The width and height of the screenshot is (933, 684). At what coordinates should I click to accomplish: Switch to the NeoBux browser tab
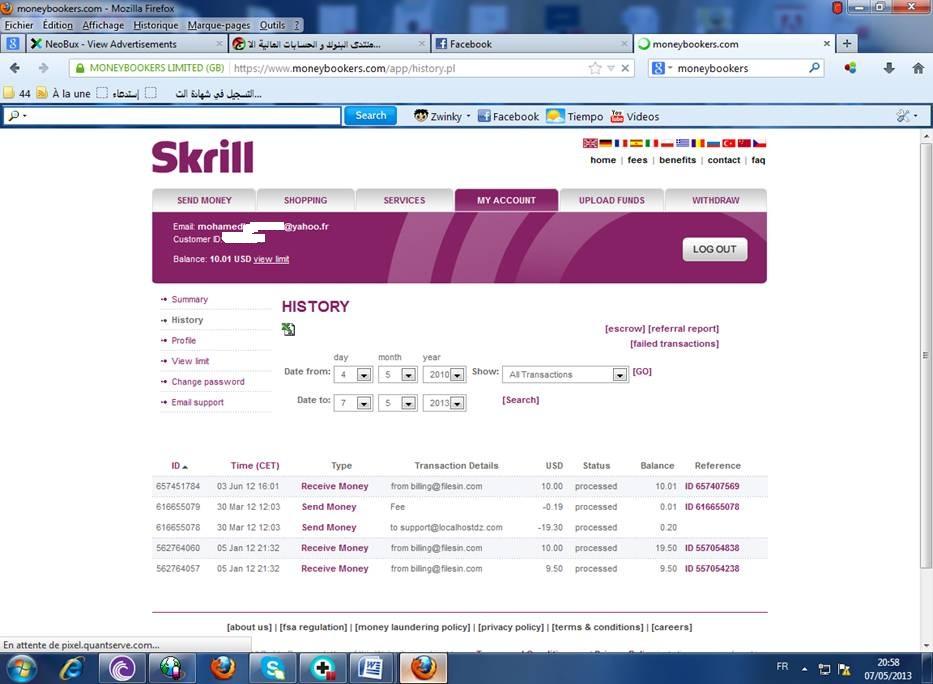126,44
